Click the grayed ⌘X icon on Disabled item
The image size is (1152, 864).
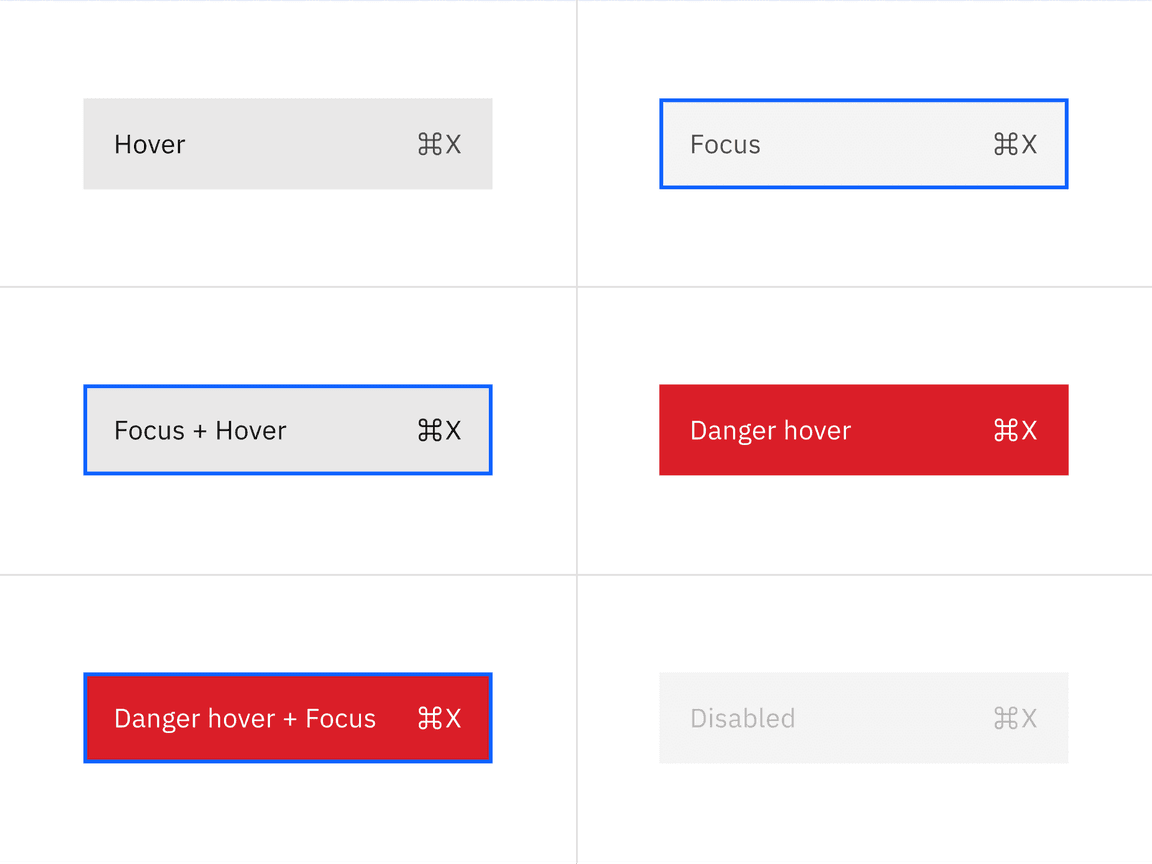[1014, 718]
